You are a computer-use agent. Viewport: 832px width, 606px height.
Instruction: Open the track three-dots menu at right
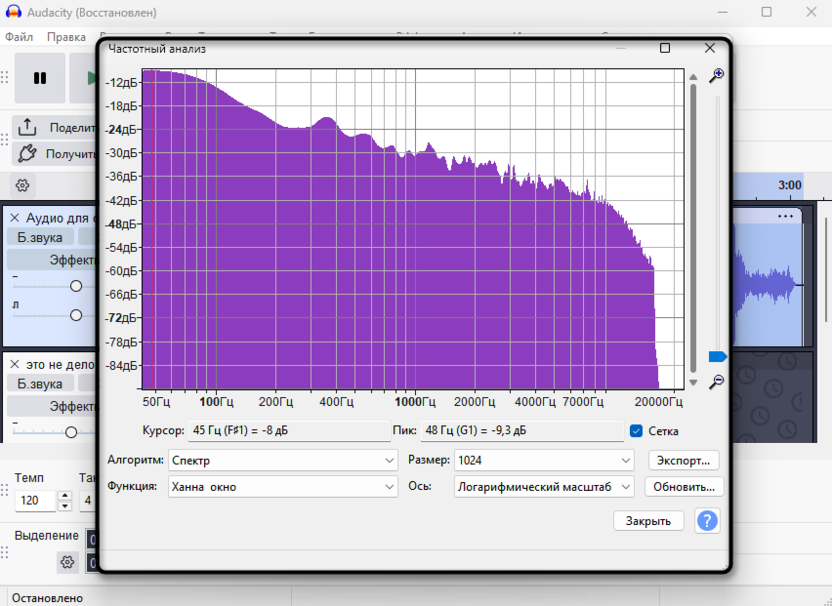click(785, 216)
